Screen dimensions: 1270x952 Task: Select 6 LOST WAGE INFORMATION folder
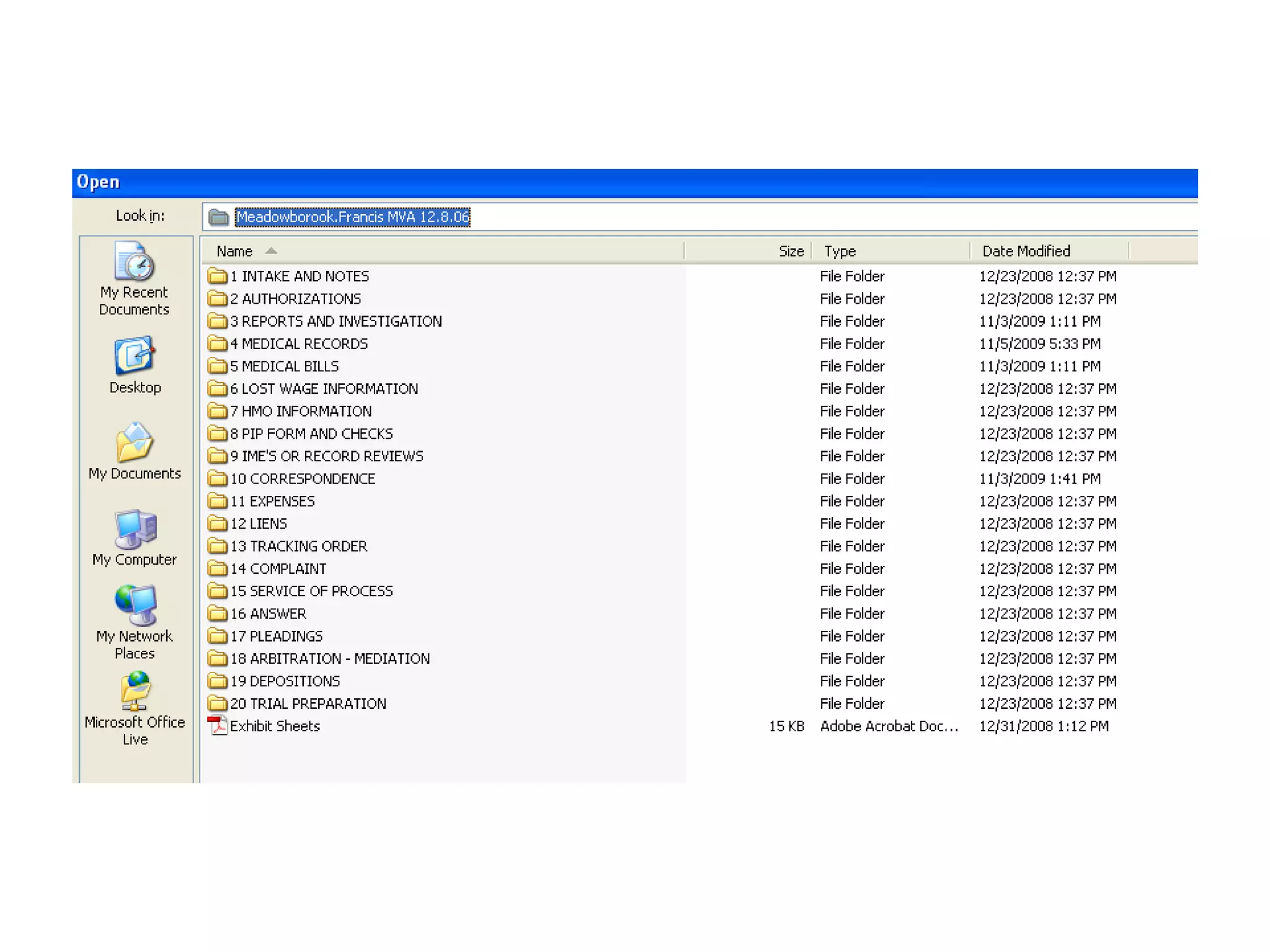click(x=323, y=389)
